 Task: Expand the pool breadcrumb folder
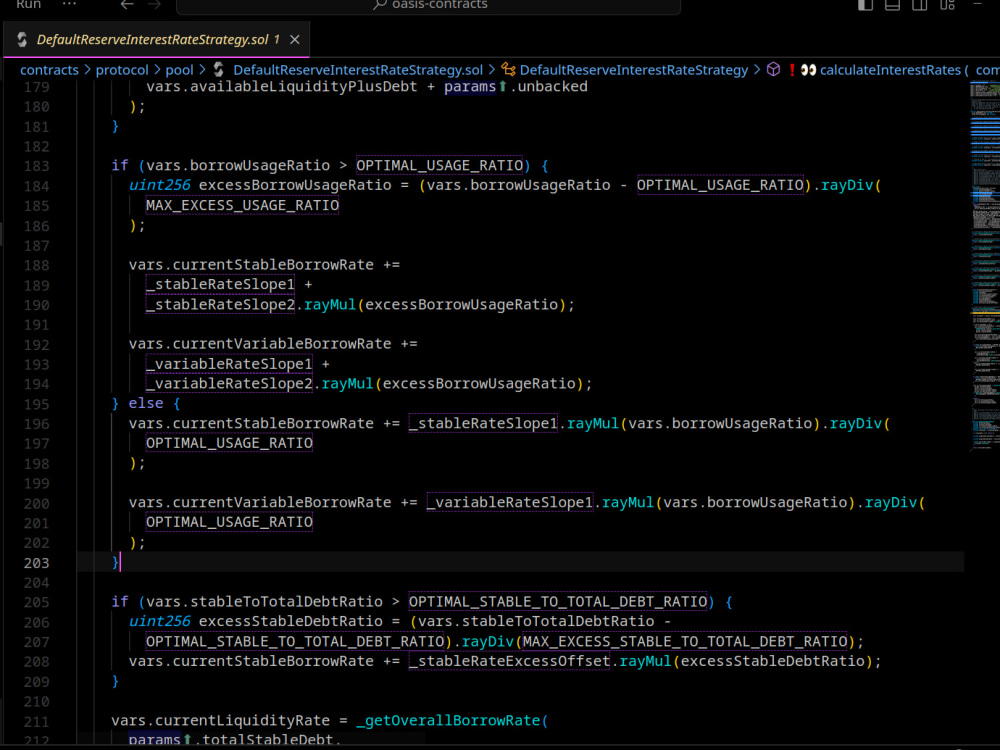pos(179,70)
